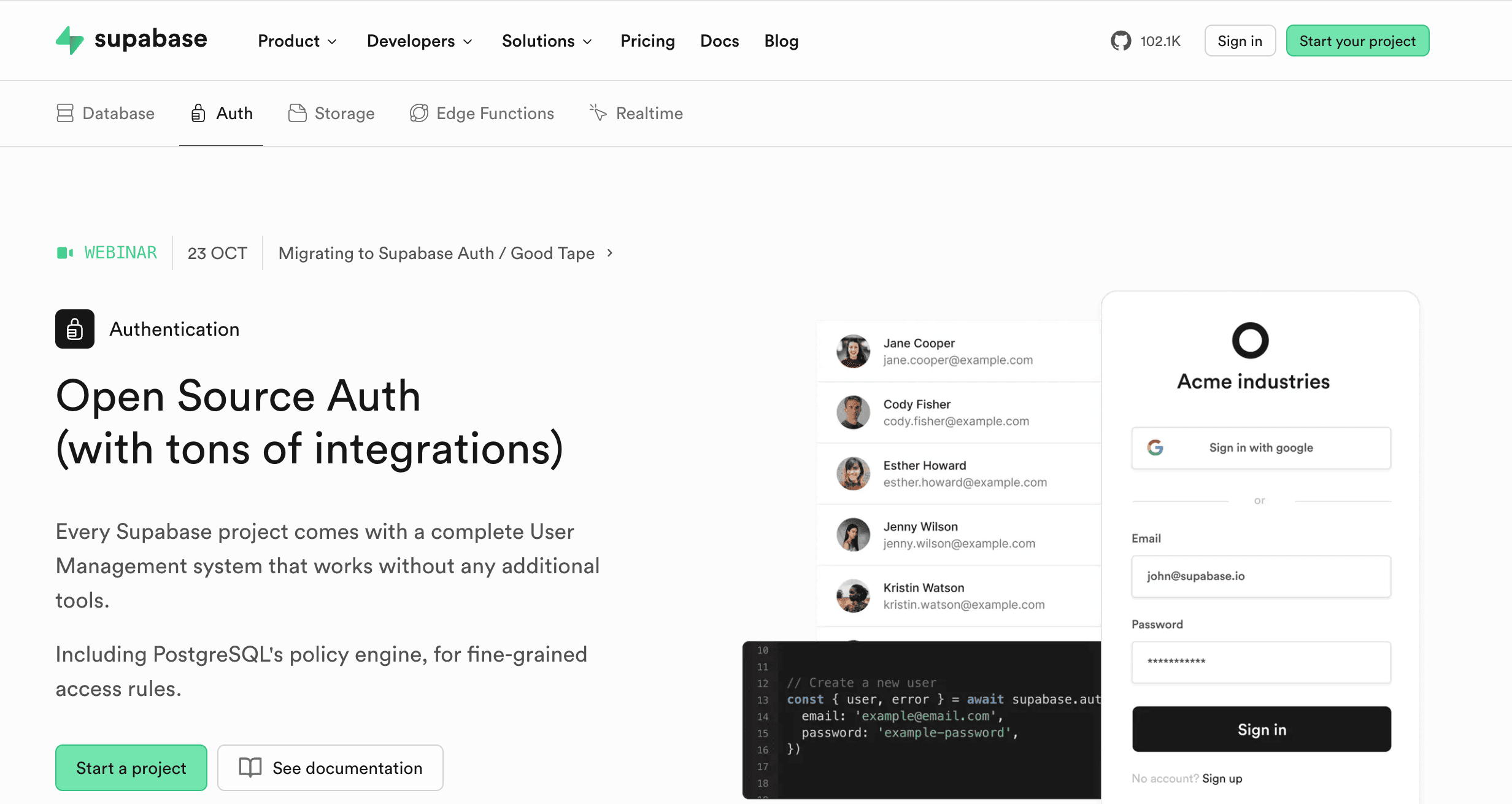Viewport: 1512px width, 804px height.
Task: Click the Acme industries heading
Action: pyautogui.click(x=1253, y=381)
